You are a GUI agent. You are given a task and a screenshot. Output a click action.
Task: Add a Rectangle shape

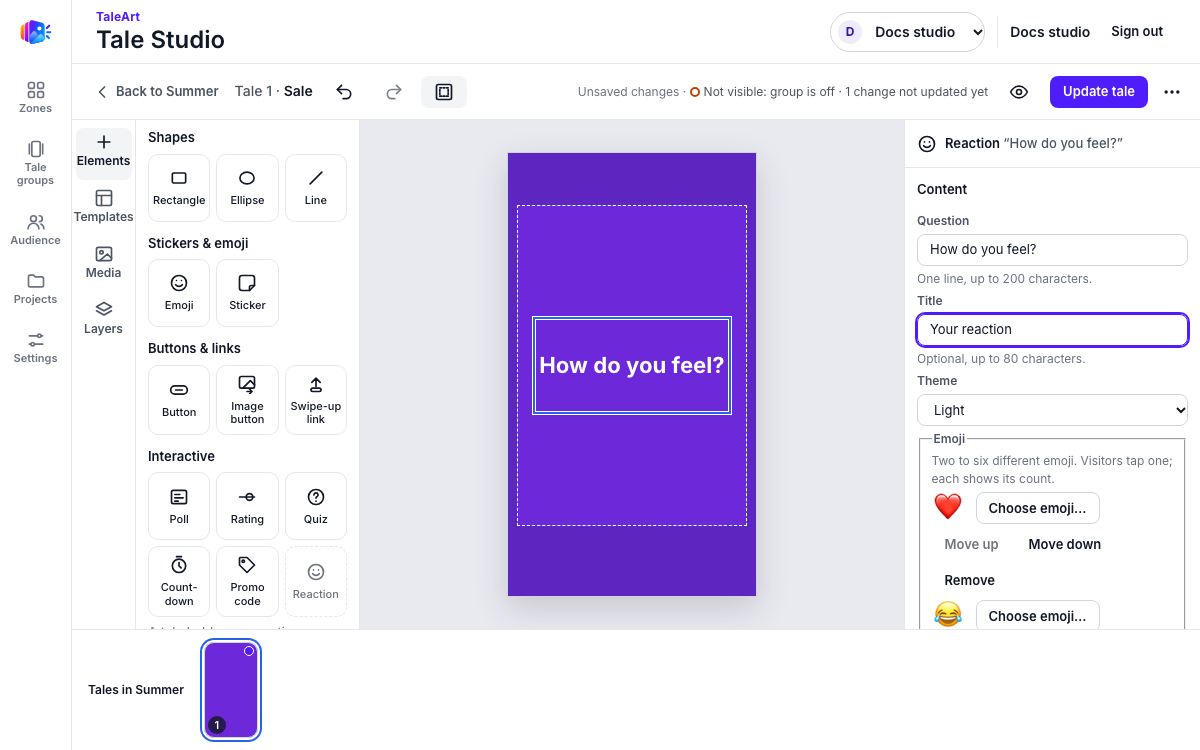179,188
